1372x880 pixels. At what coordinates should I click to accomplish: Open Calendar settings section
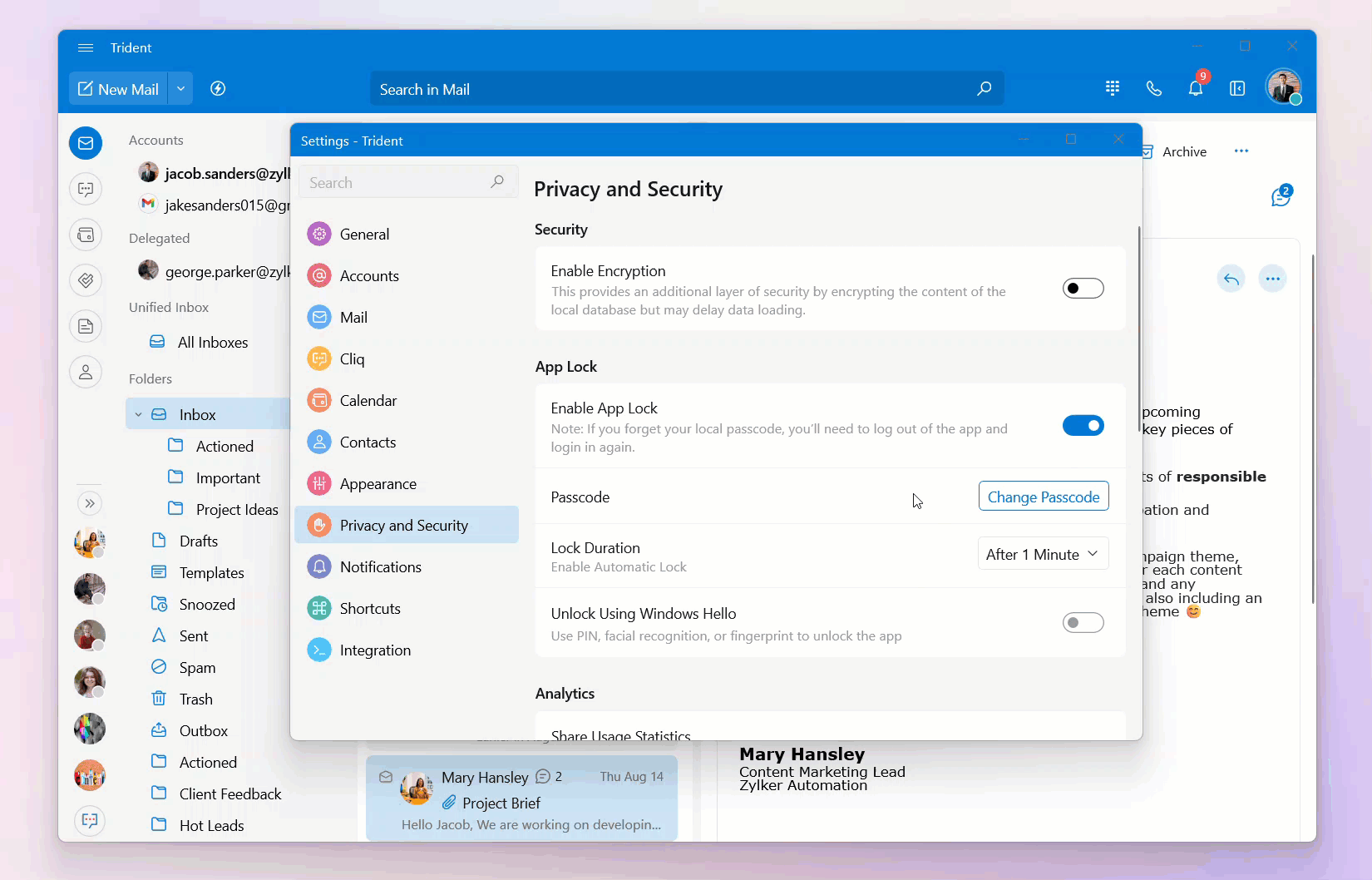coord(407,400)
